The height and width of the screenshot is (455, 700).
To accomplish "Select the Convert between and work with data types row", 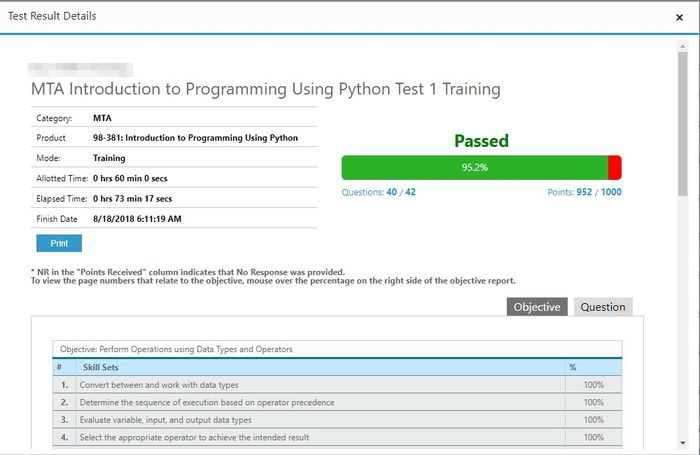I will 159,385.
